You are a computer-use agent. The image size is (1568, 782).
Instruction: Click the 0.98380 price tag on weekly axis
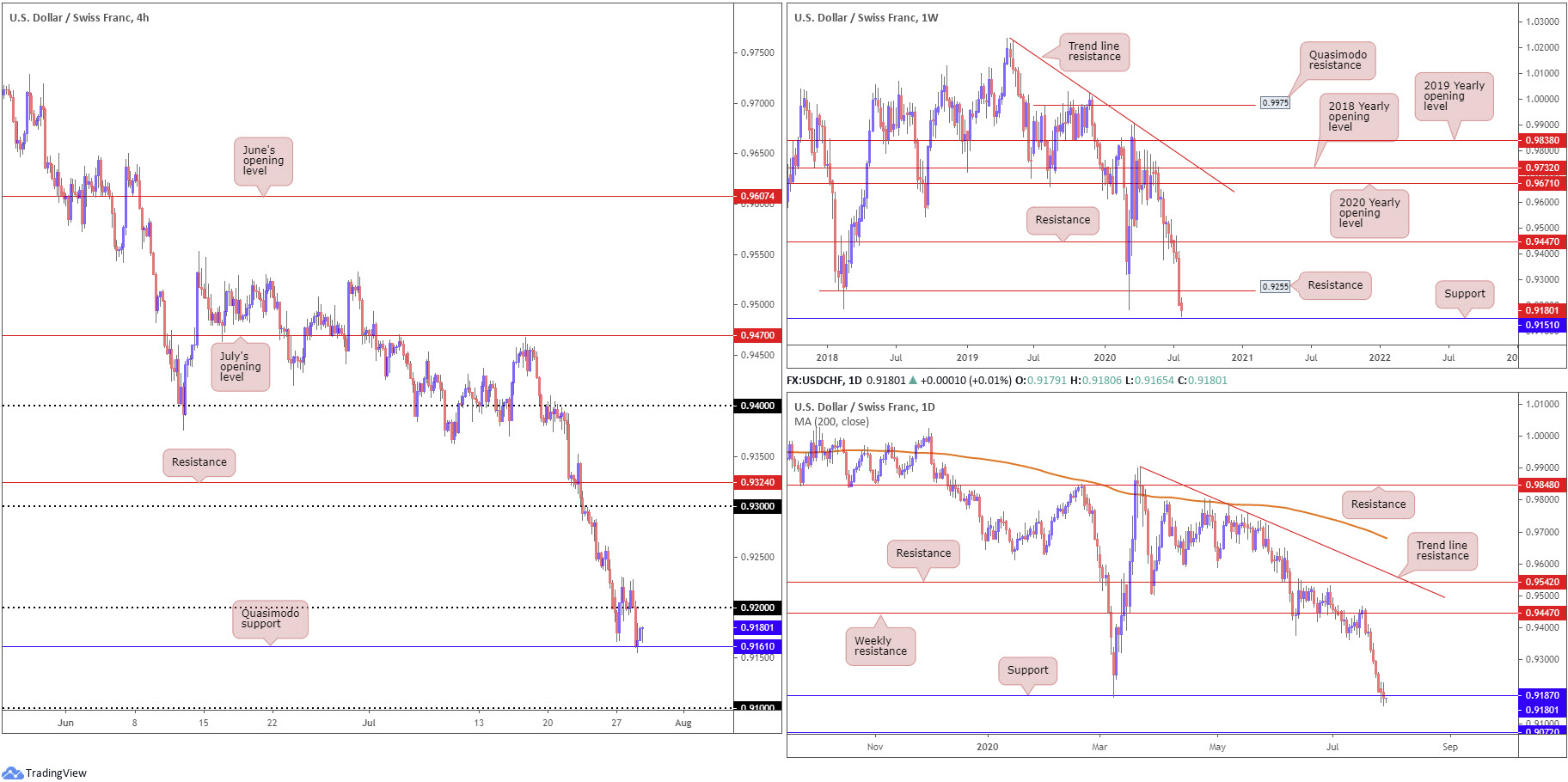point(1542,140)
